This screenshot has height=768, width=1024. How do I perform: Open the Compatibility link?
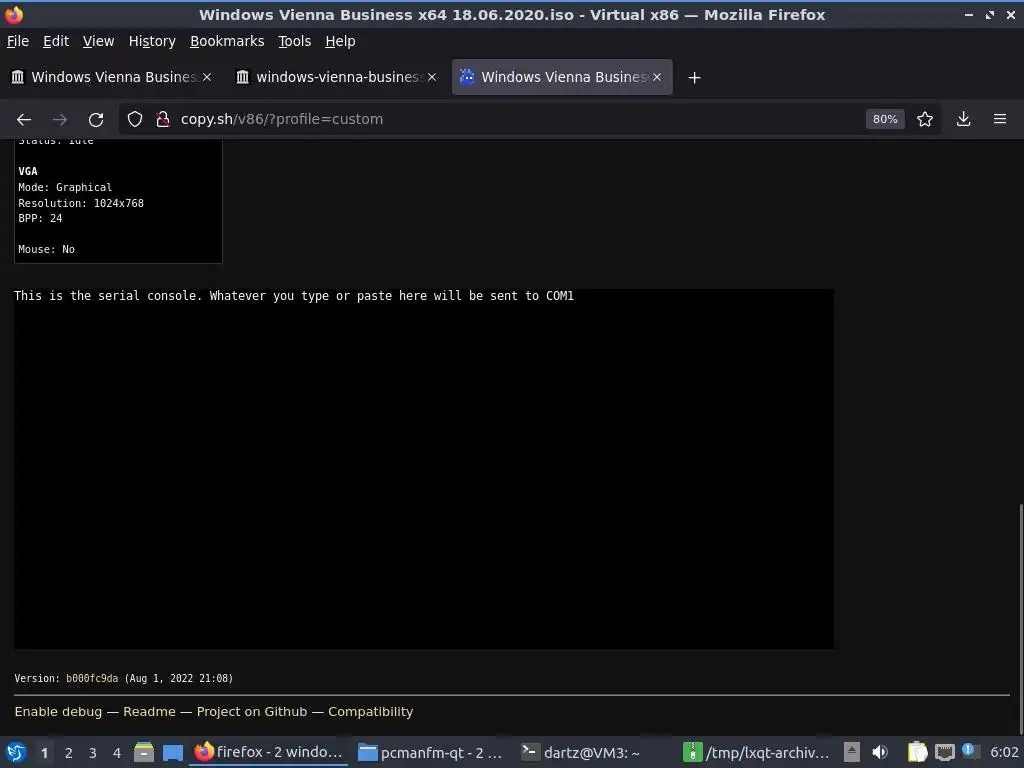point(371,712)
